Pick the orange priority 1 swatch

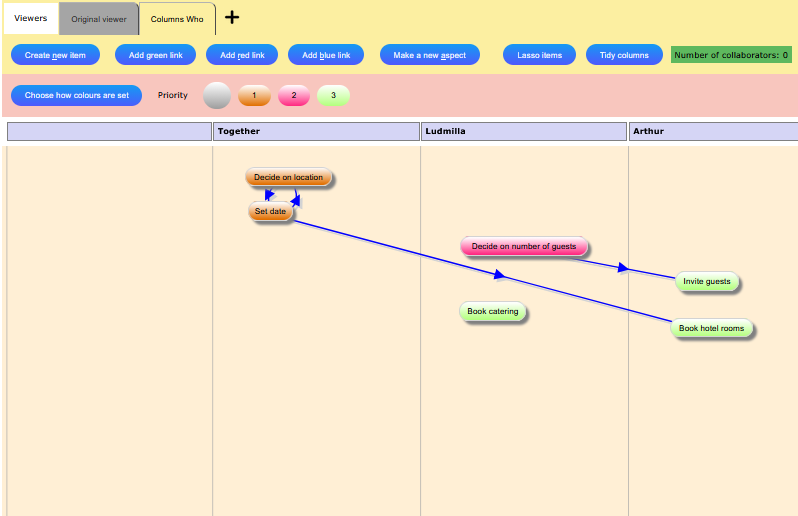(x=254, y=95)
